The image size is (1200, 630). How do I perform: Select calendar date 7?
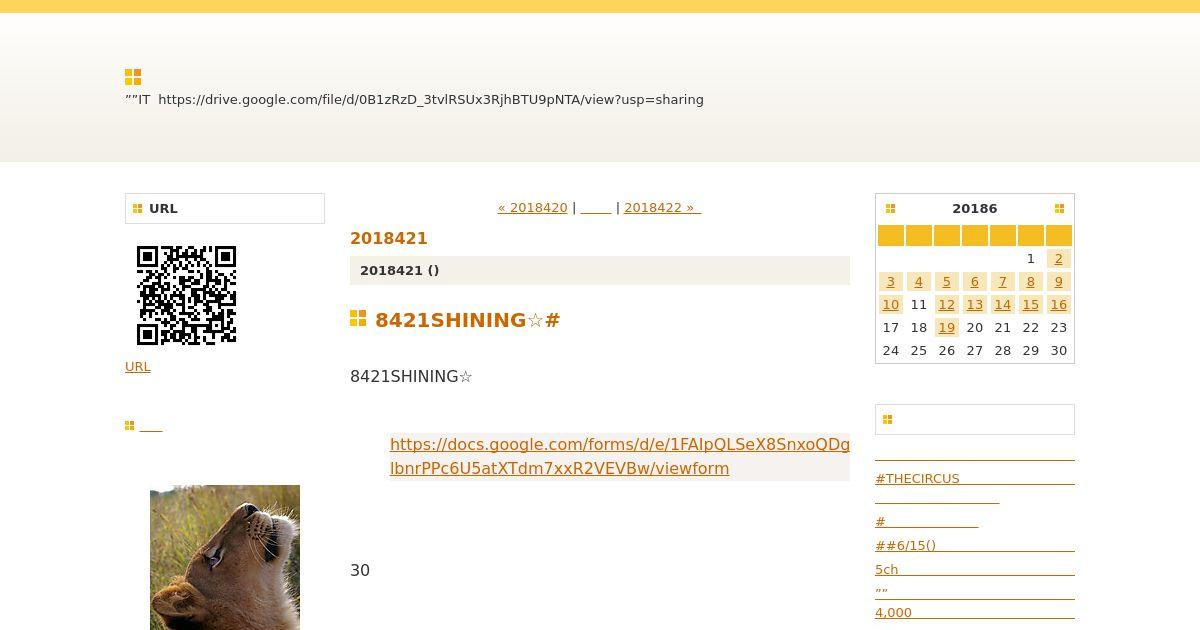click(1003, 282)
